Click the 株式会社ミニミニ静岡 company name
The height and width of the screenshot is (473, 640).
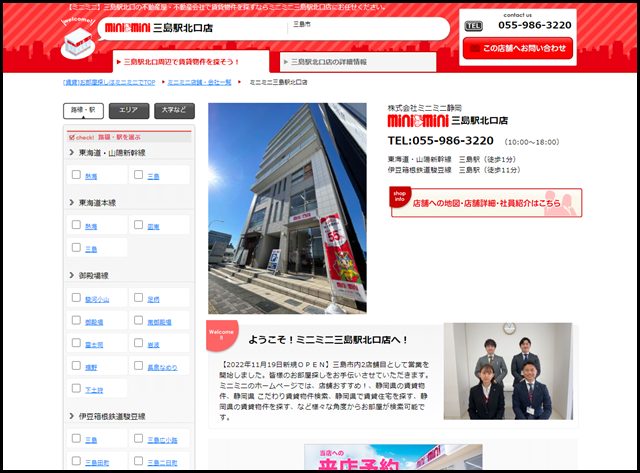click(424, 108)
